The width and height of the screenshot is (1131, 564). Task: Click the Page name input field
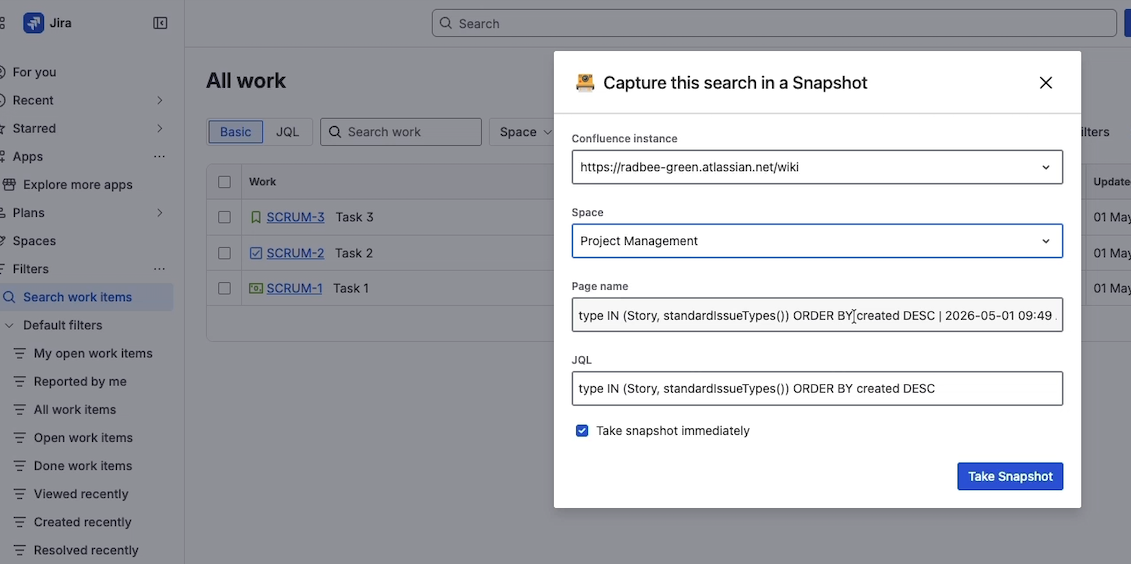click(x=817, y=314)
